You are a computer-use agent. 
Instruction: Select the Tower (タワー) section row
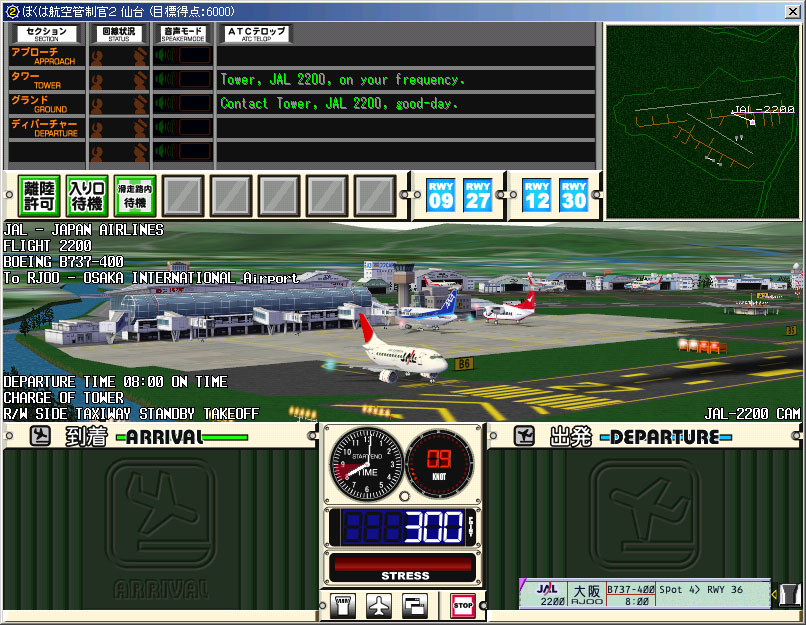(46, 80)
